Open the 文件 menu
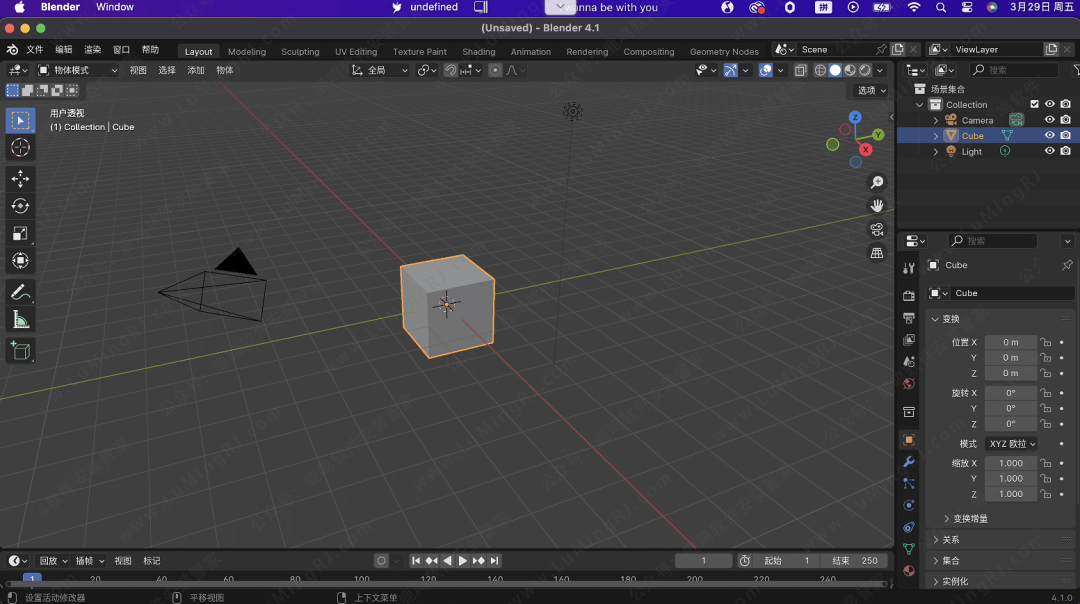 pos(34,50)
